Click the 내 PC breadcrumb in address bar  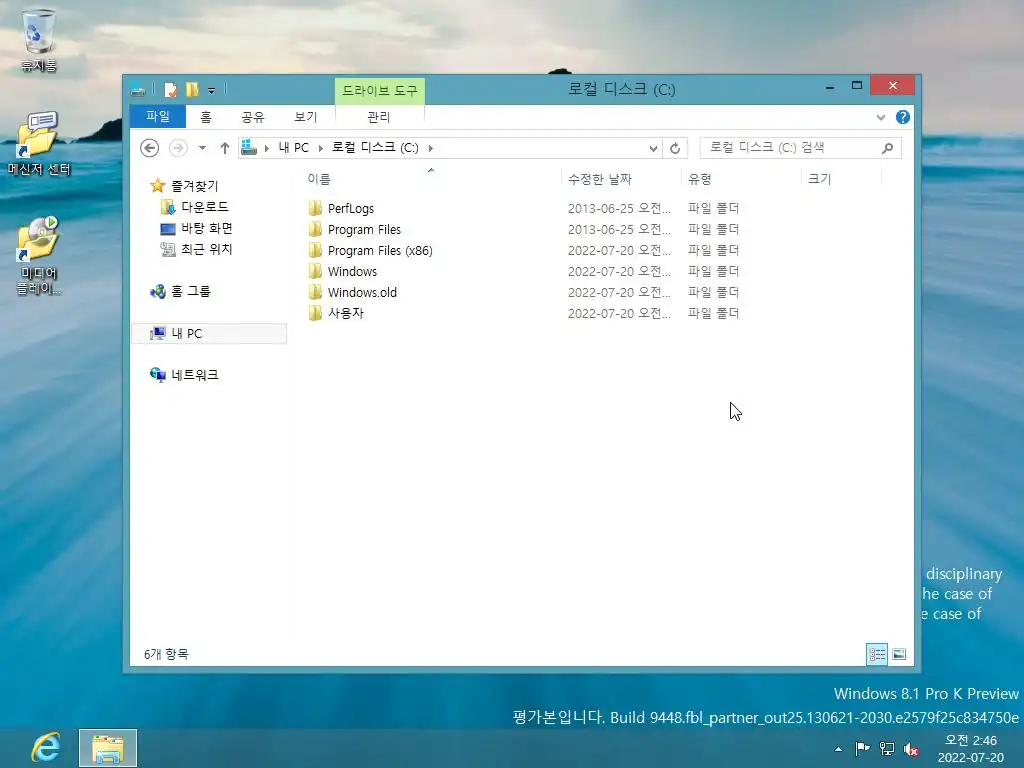pos(293,148)
